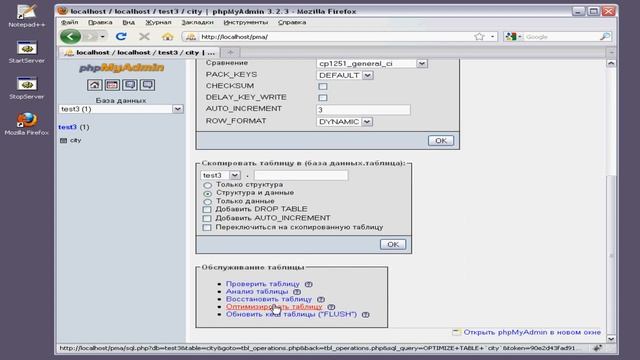Open Правка menu
The image size is (640, 360).
point(100,22)
